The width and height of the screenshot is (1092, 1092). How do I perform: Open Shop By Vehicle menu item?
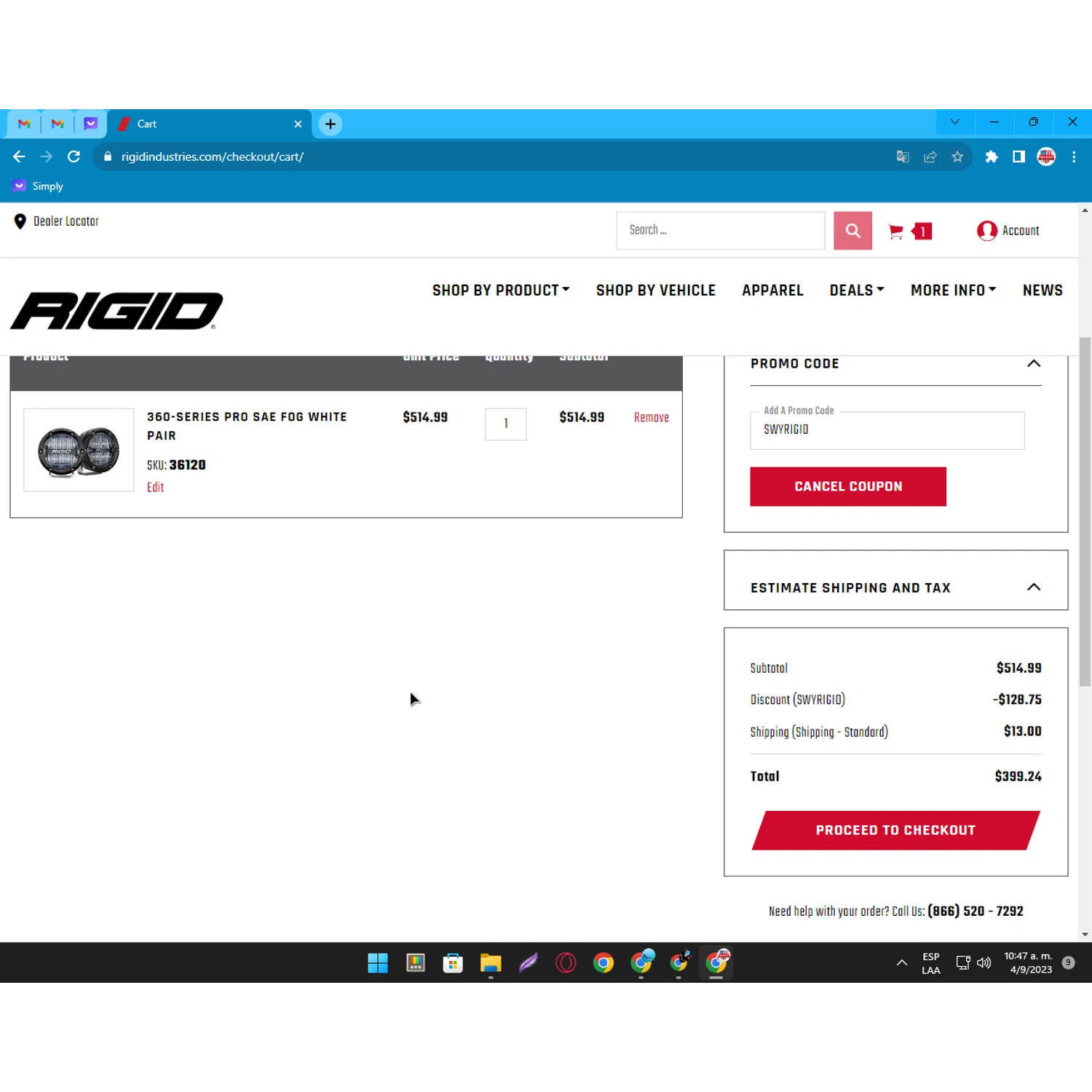pyautogui.click(x=656, y=290)
